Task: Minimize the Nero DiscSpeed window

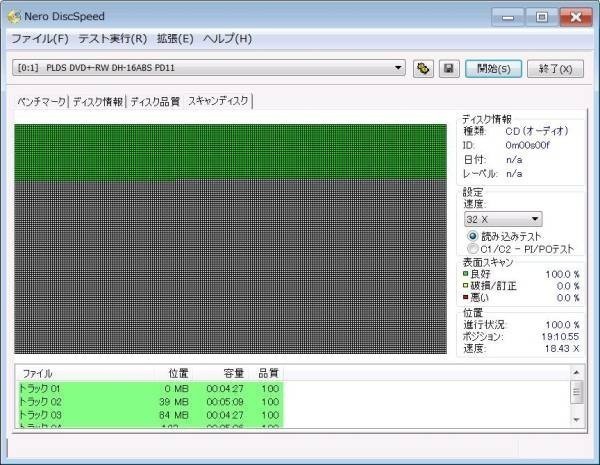Action: point(508,17)
